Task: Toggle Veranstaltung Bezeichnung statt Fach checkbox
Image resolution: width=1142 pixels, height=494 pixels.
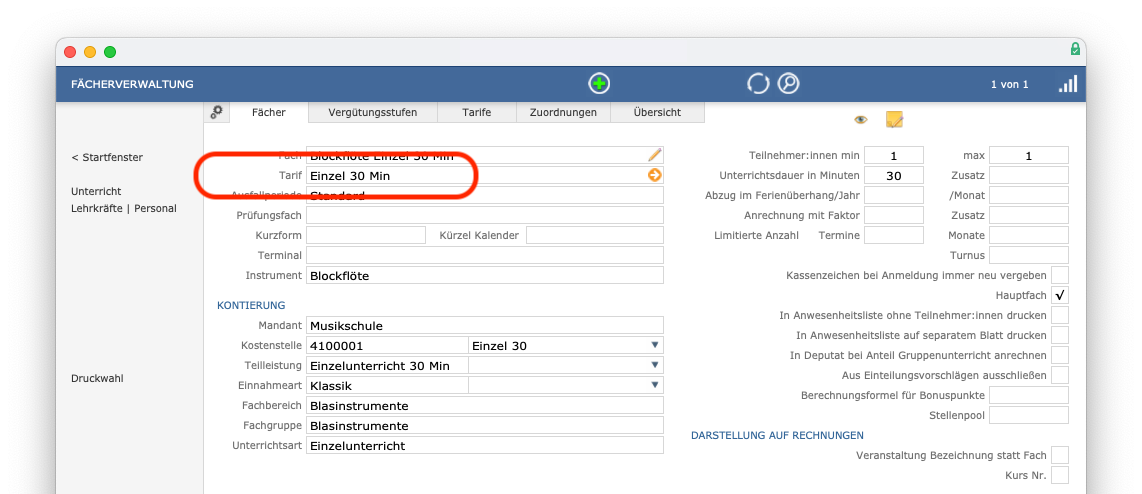Action: [x=1060, y=455]
